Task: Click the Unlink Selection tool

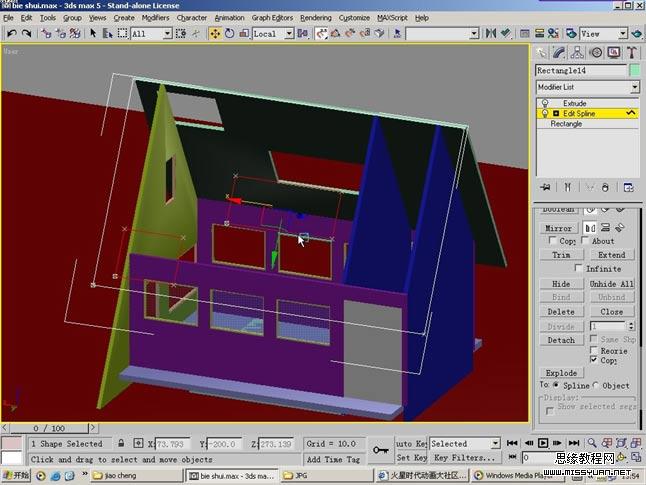Action: click(61, 33)
